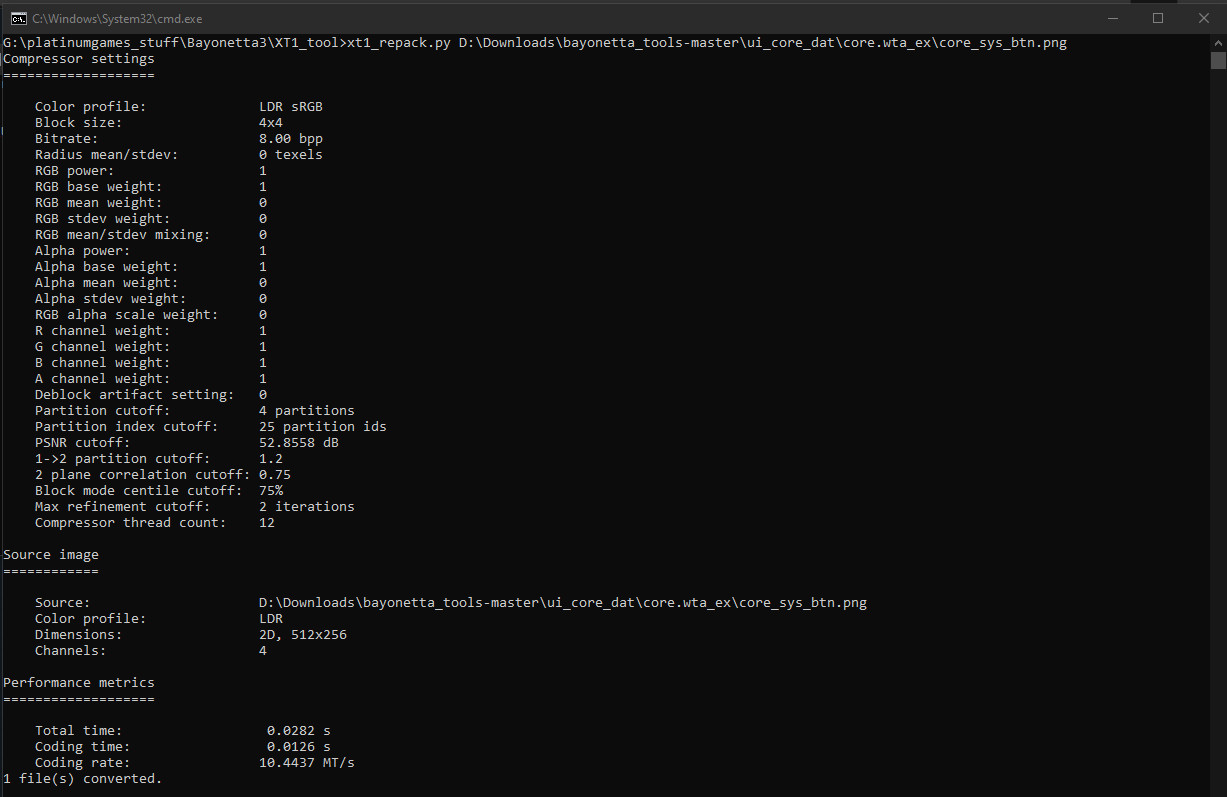Click the '1->2 partition cutoff:' label
The image size is (1227, 797).
click(123, 459)
